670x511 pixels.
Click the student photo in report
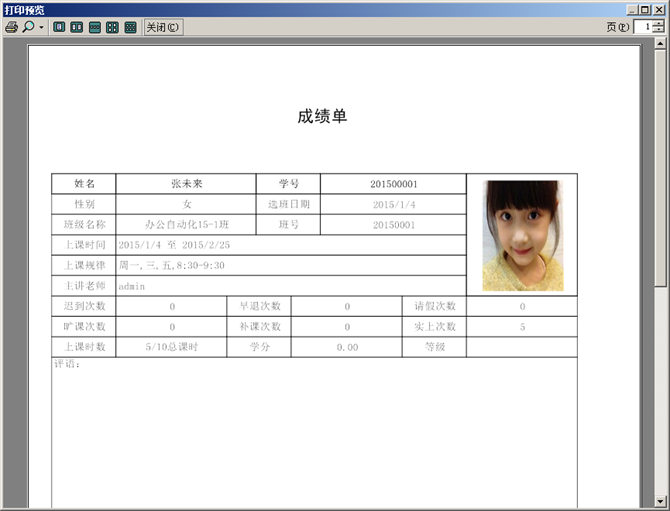(x=522, y=235)
